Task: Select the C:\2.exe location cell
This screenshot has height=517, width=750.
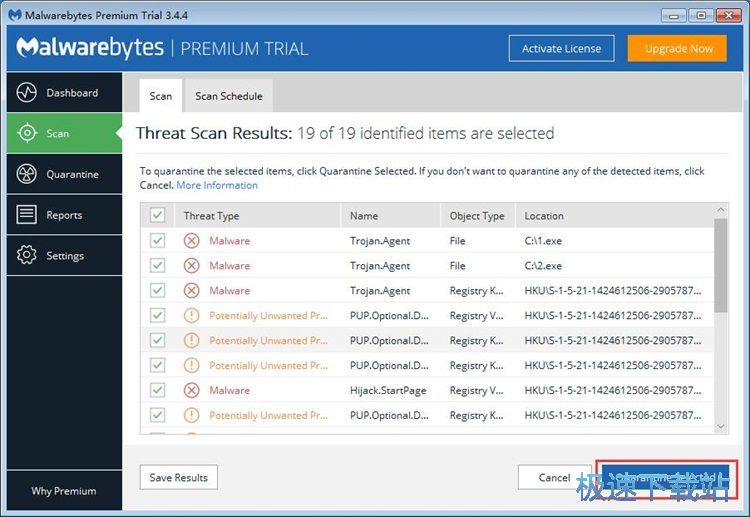Action: 543,265
